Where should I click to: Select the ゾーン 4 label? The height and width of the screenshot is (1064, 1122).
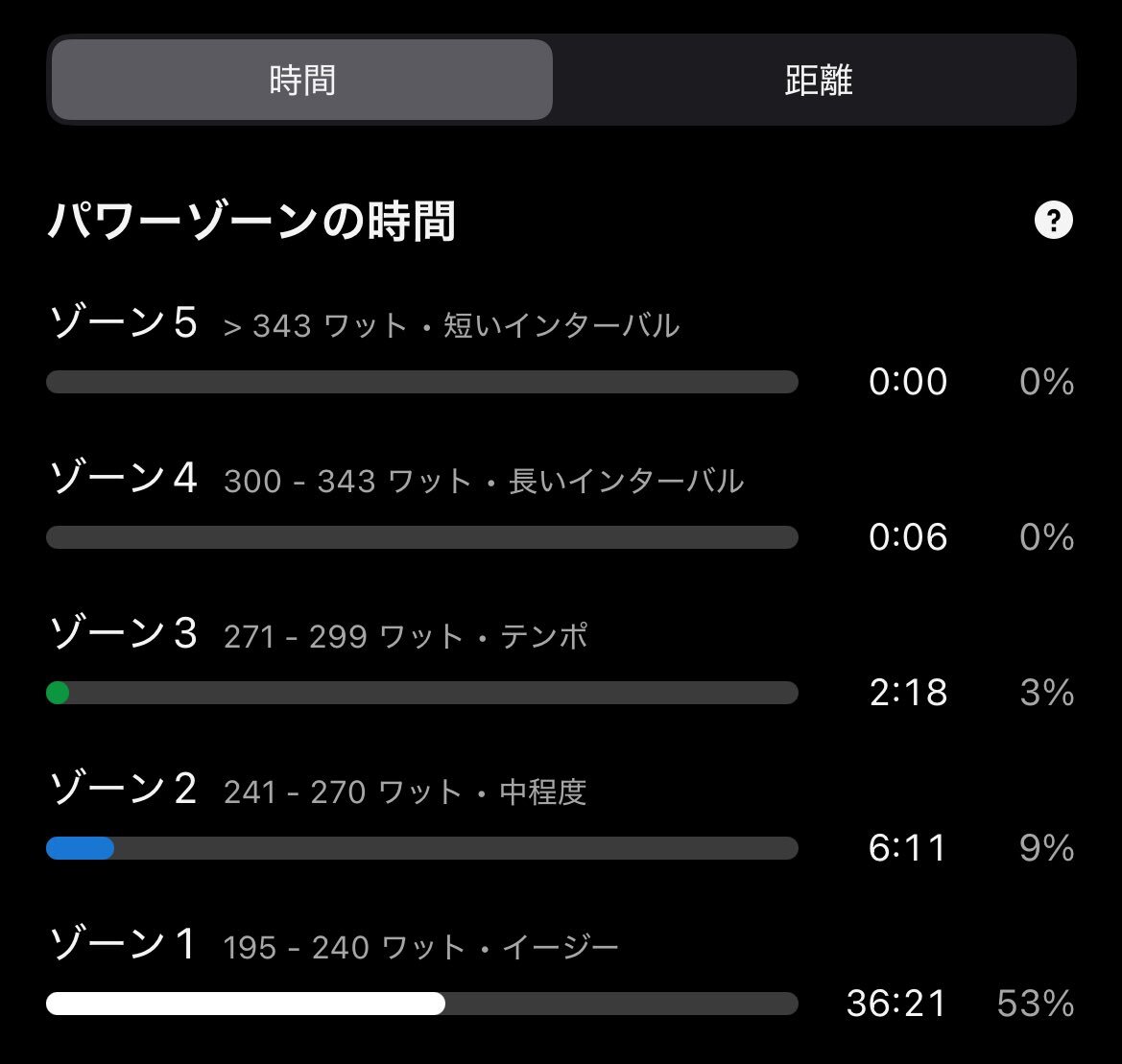click(x=123, y=479)
